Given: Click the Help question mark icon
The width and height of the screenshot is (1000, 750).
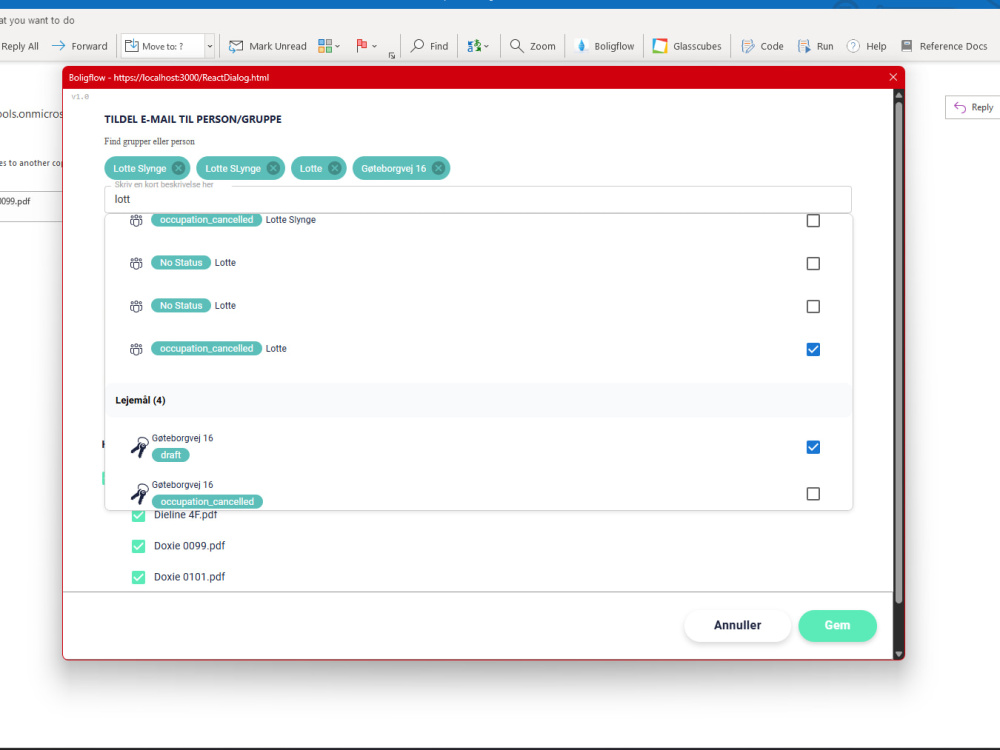Looking at the screenshot, I should [853, 46].
